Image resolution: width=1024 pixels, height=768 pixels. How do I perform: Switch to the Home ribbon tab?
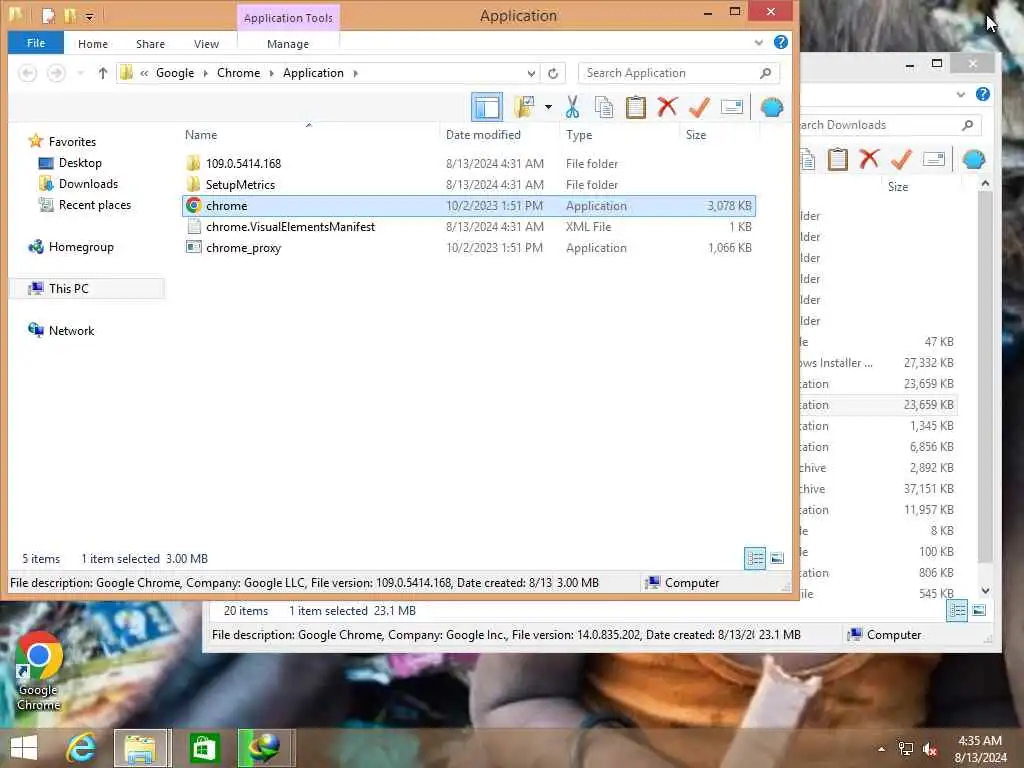coord(93,44)
